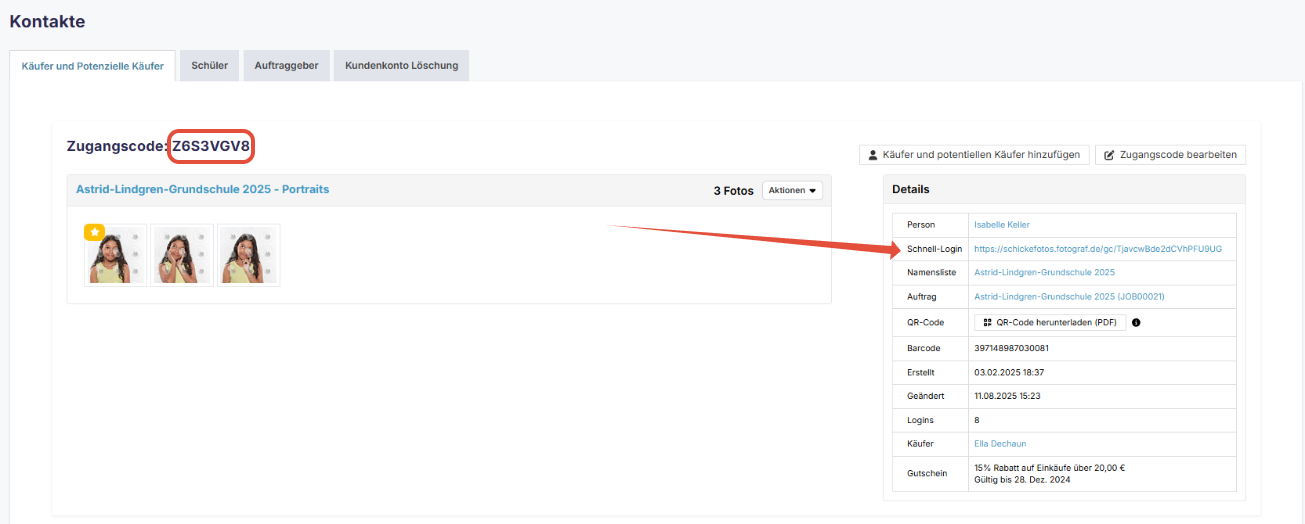Click the QR grid icon in download button
Viewport: 1305px width, 524px height.
987,322
